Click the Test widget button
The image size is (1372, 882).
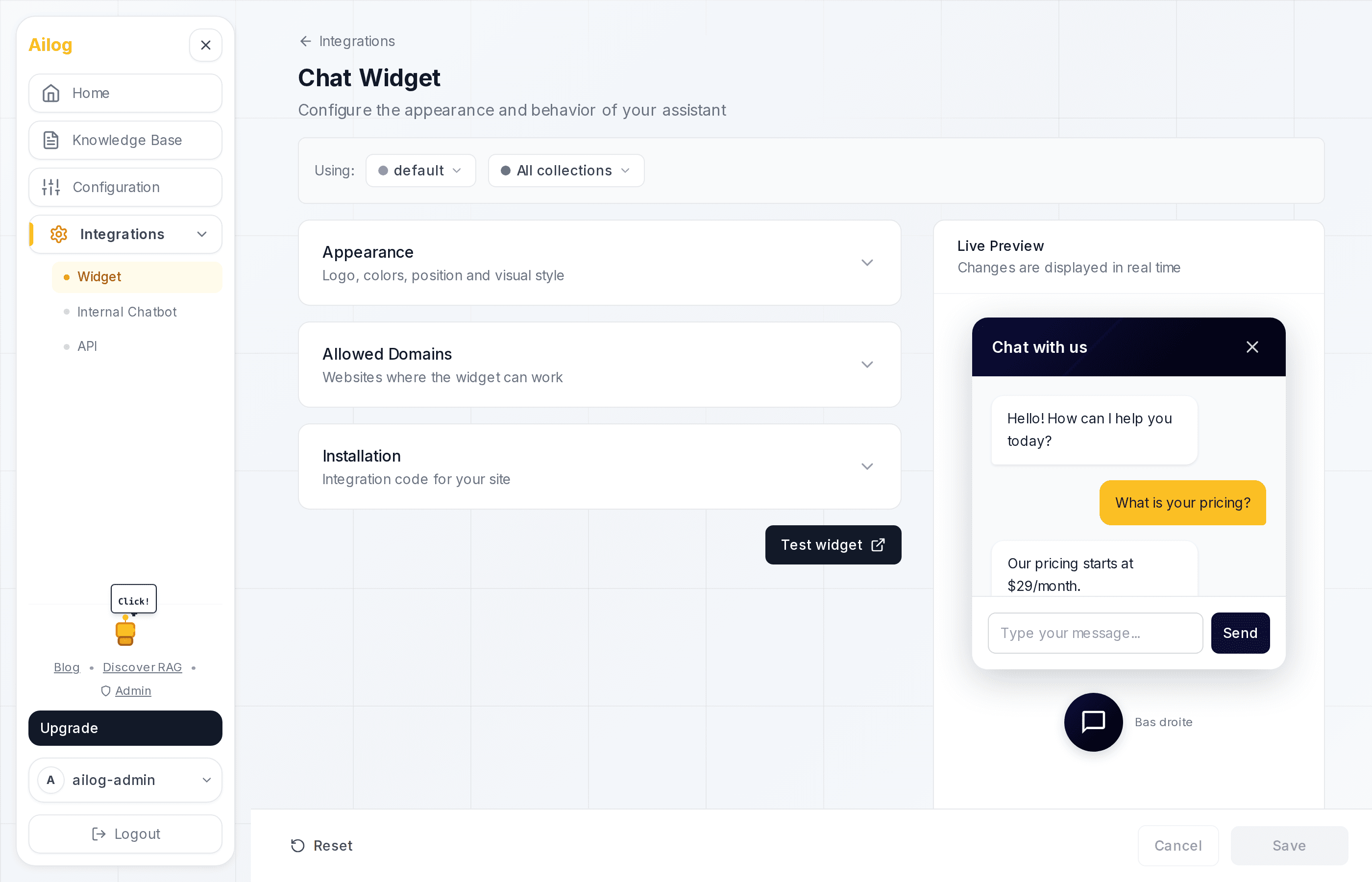(x=833, y=545)
